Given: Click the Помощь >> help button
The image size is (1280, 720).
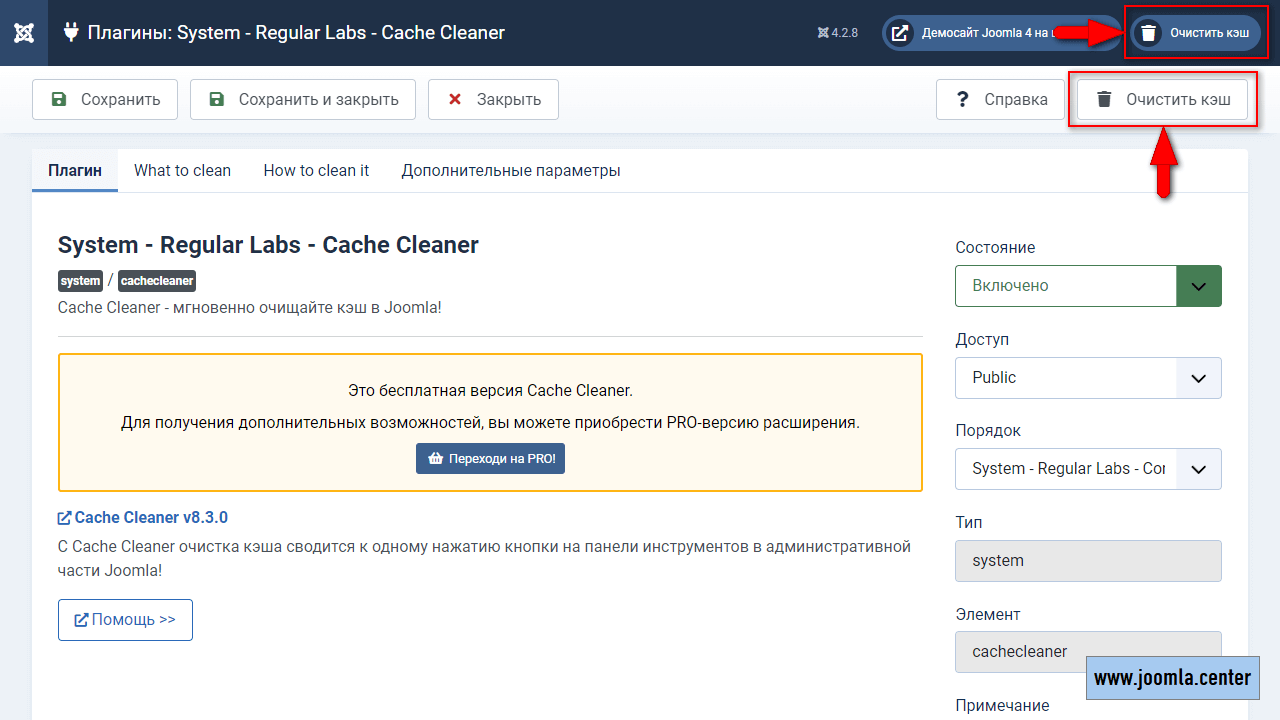Looking at the screenshot, I should click(x=125, y=620).
